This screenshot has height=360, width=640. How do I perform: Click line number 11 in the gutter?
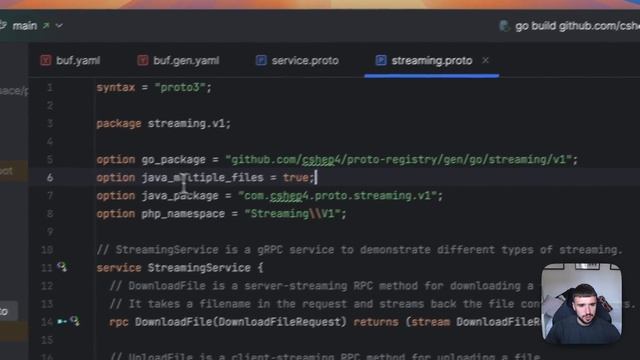pyautogui.click(x=47, y=268)
